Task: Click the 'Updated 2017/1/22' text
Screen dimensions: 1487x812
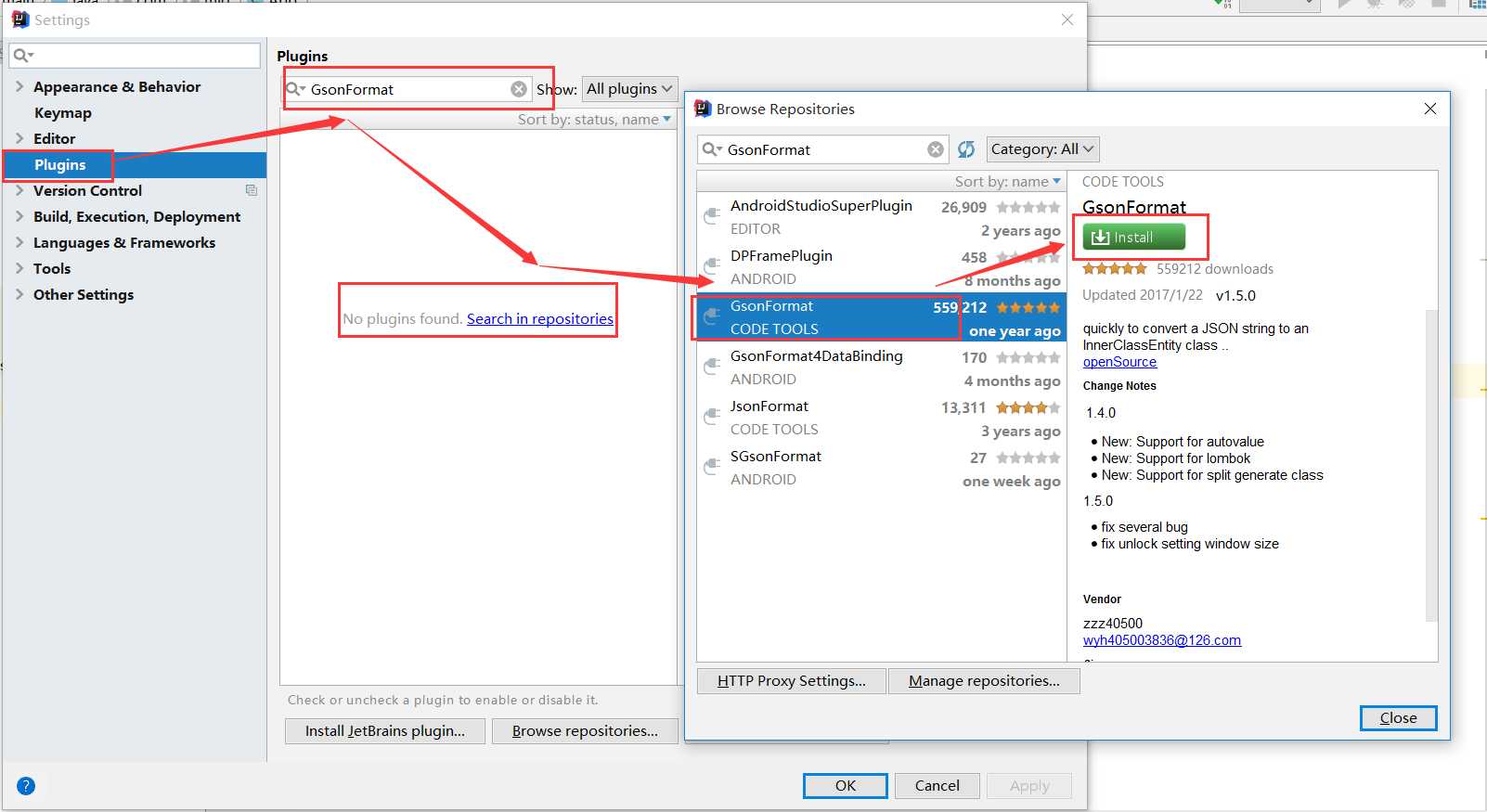Action: point(1142,295)
